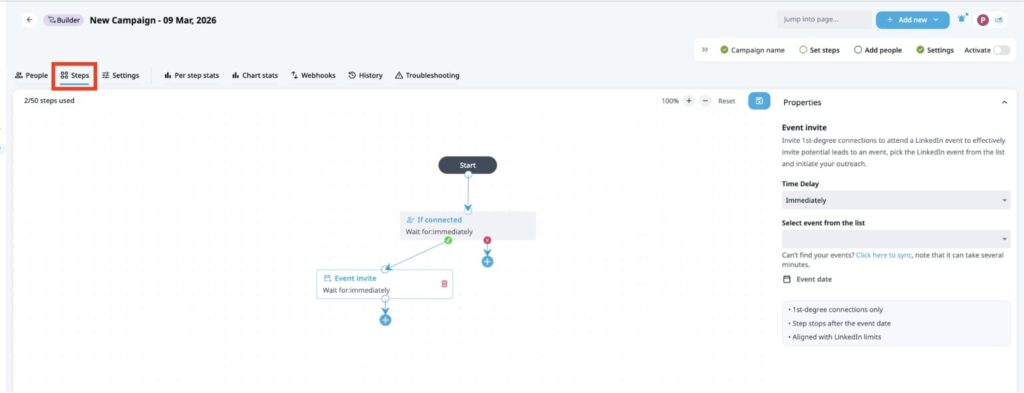Image resolution: width=1024 pixels, height=393 pixels.
Task: Click the Settings checklist item
Action: point(935,50)
